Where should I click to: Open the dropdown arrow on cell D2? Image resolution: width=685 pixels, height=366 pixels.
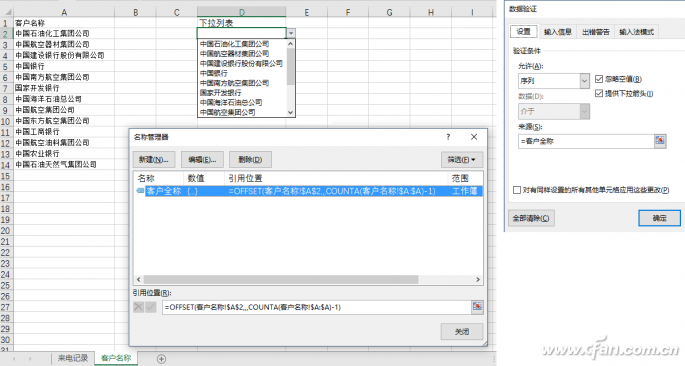(291, 33)
